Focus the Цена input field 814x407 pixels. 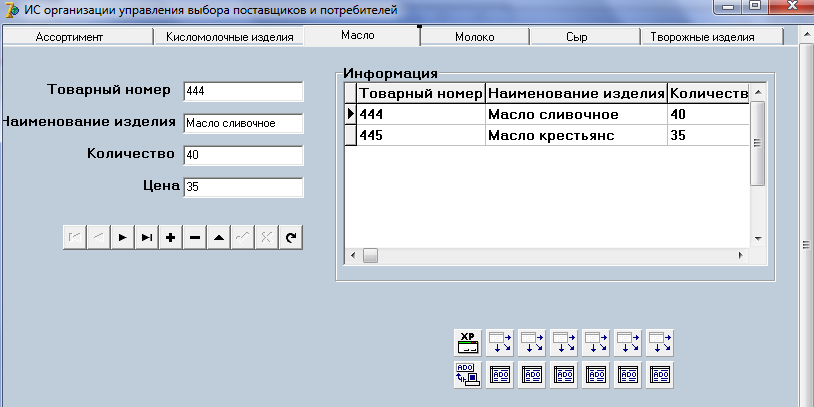click(x=243, y=187)
